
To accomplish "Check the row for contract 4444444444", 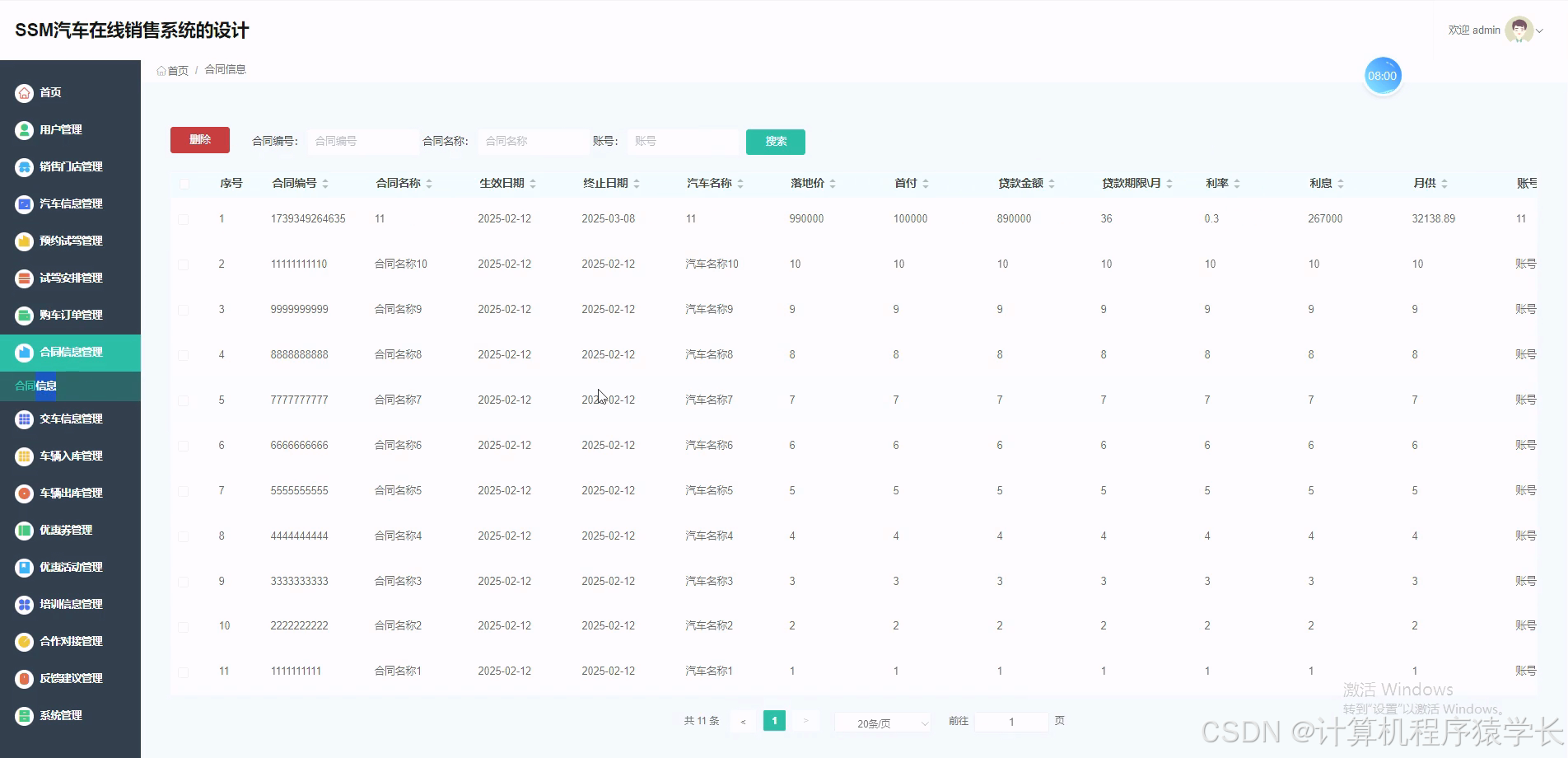I will (184, 537).
